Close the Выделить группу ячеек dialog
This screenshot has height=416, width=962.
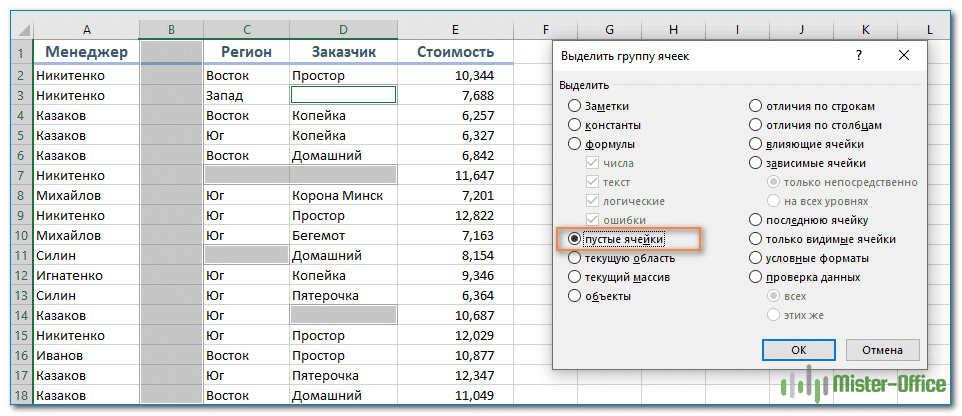pos(904,57)
